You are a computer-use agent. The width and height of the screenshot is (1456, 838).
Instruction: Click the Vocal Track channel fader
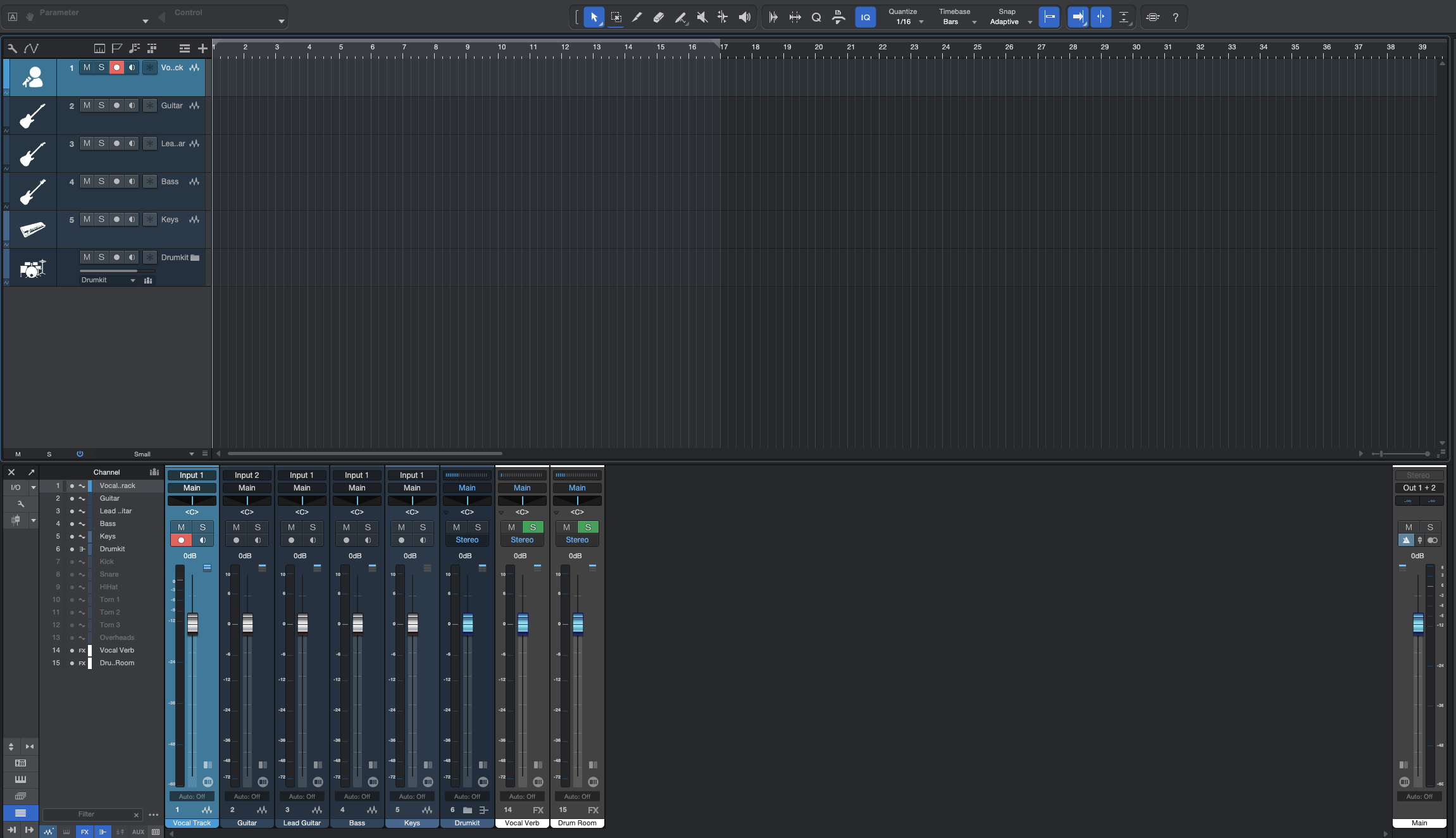coord(192,623)
